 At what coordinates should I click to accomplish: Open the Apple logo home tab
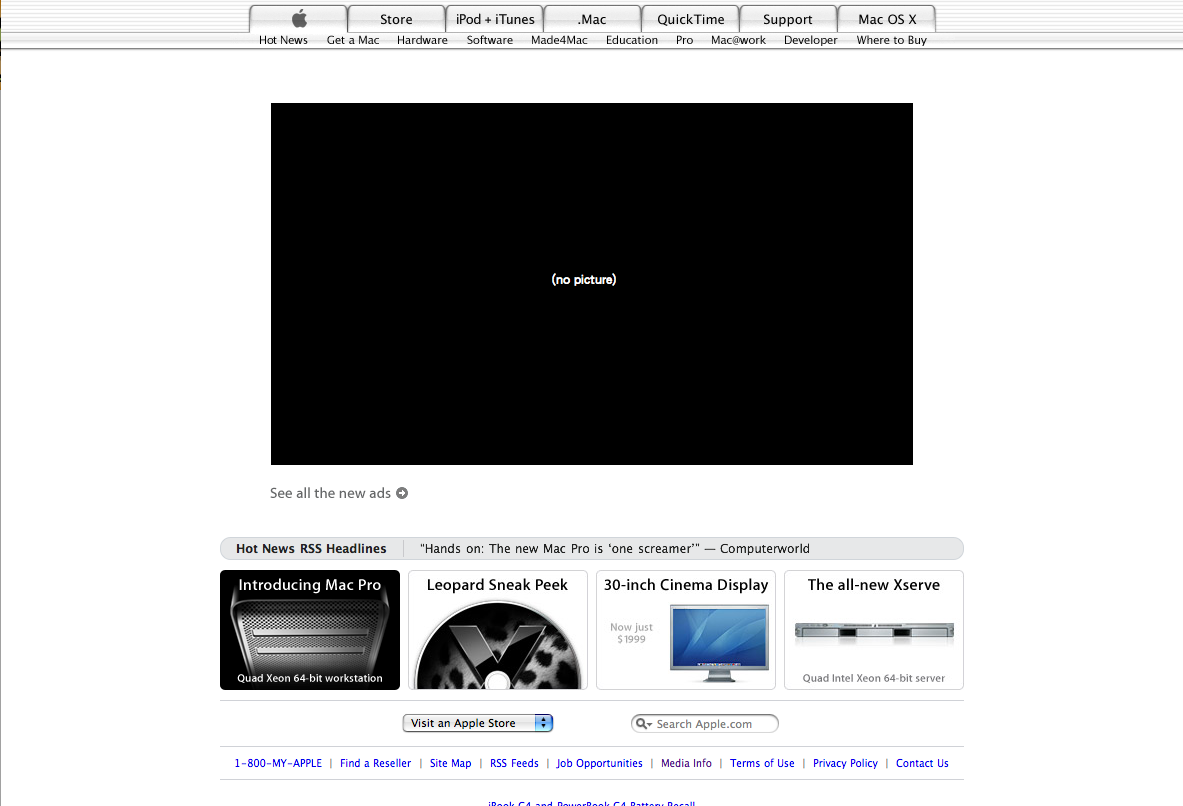[299, 19]
